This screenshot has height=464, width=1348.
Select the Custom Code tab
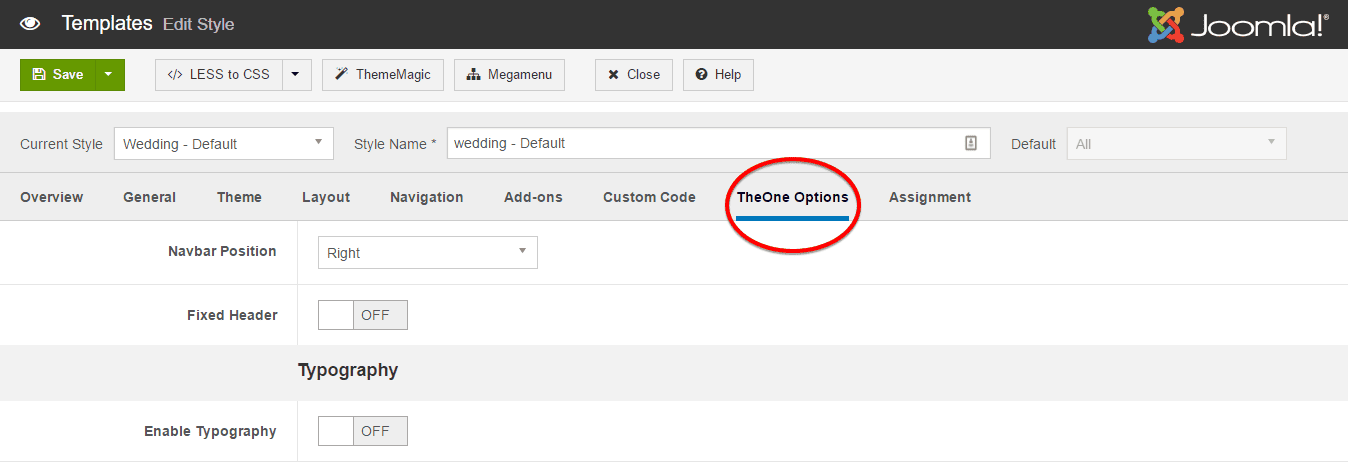(x=649, y=198)
